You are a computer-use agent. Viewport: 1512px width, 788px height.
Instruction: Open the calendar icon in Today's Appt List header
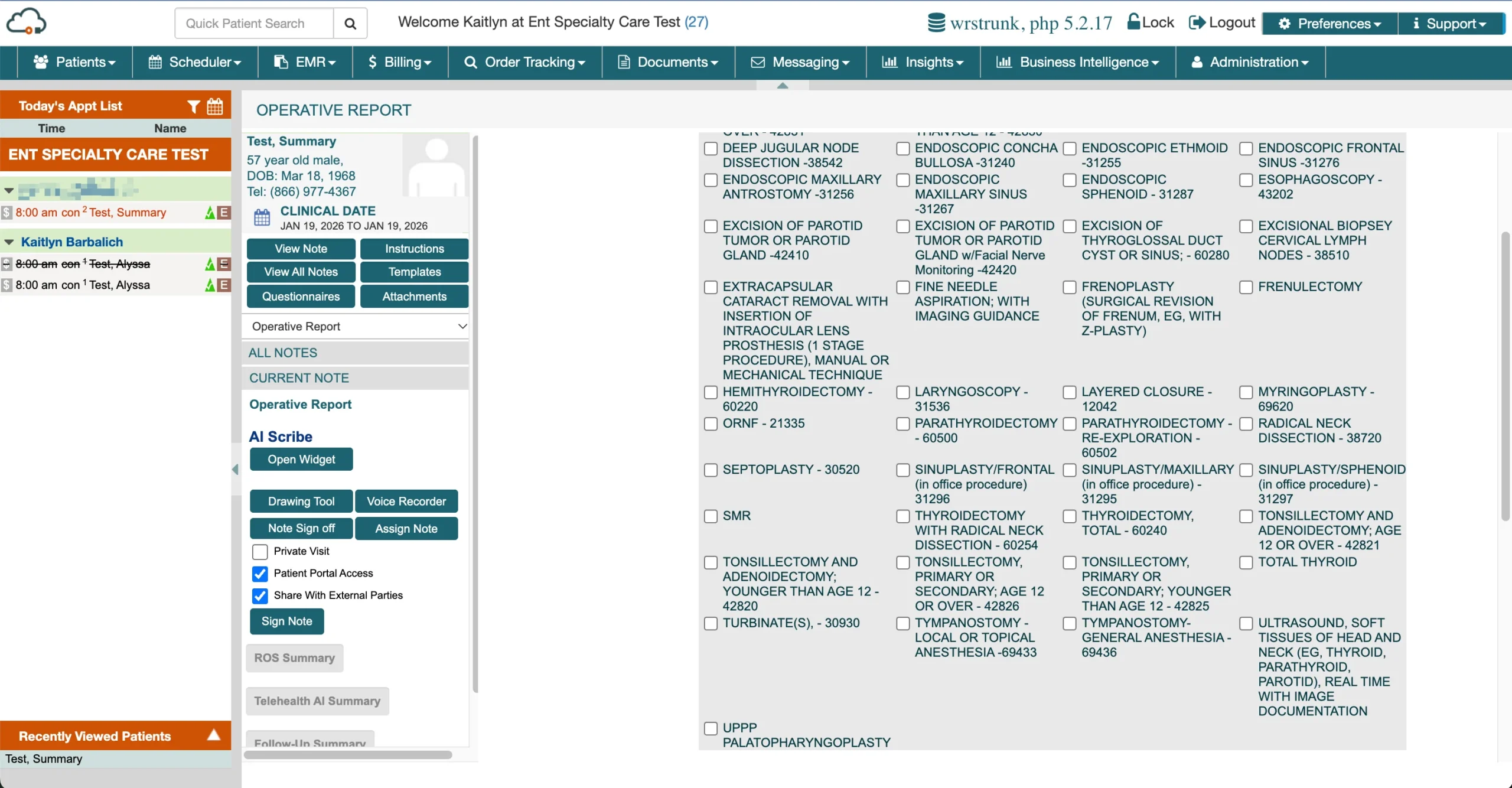214,106
